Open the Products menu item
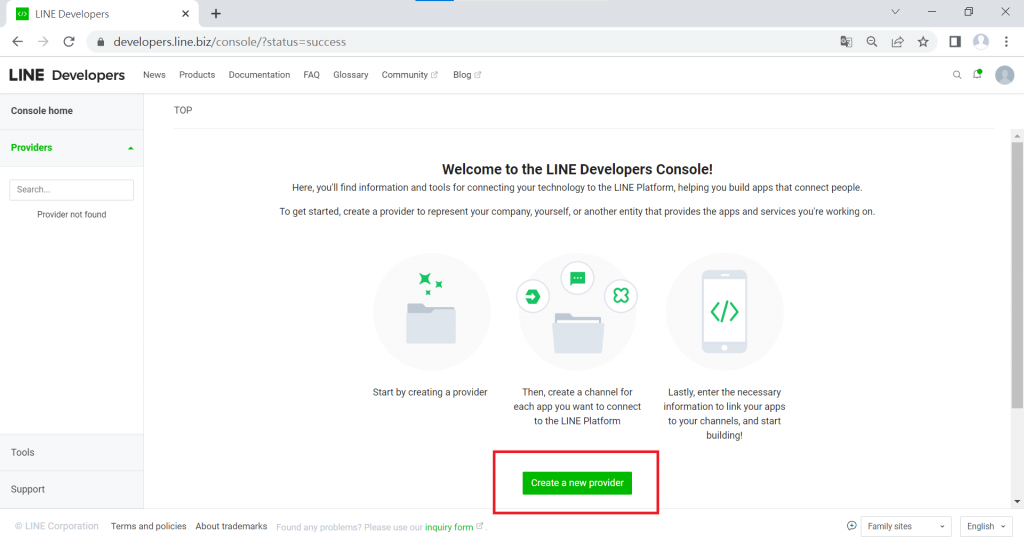The width and height of the screenshot is (1024, 541). pyautogui.click(x=197, y=75)
